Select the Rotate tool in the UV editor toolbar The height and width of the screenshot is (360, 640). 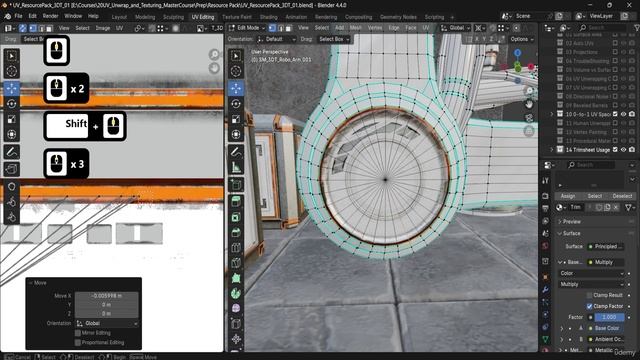tap(11, 104)
